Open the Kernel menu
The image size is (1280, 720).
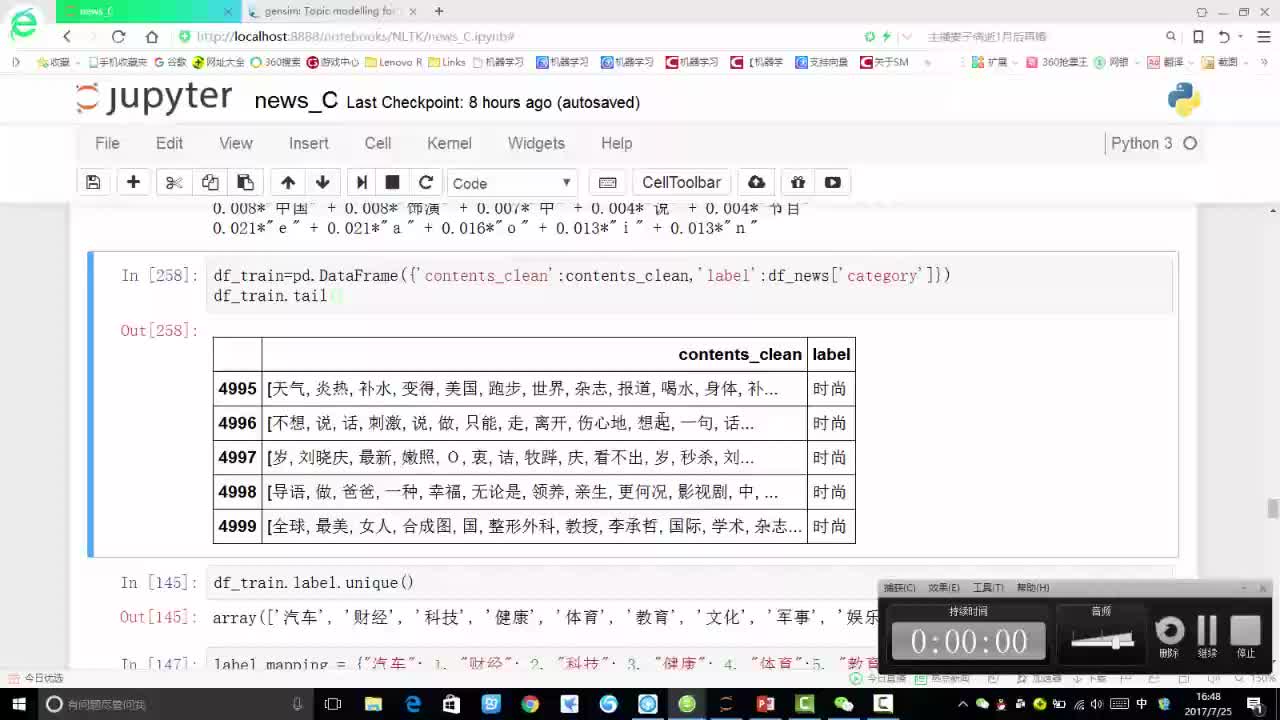click(449, 143)
